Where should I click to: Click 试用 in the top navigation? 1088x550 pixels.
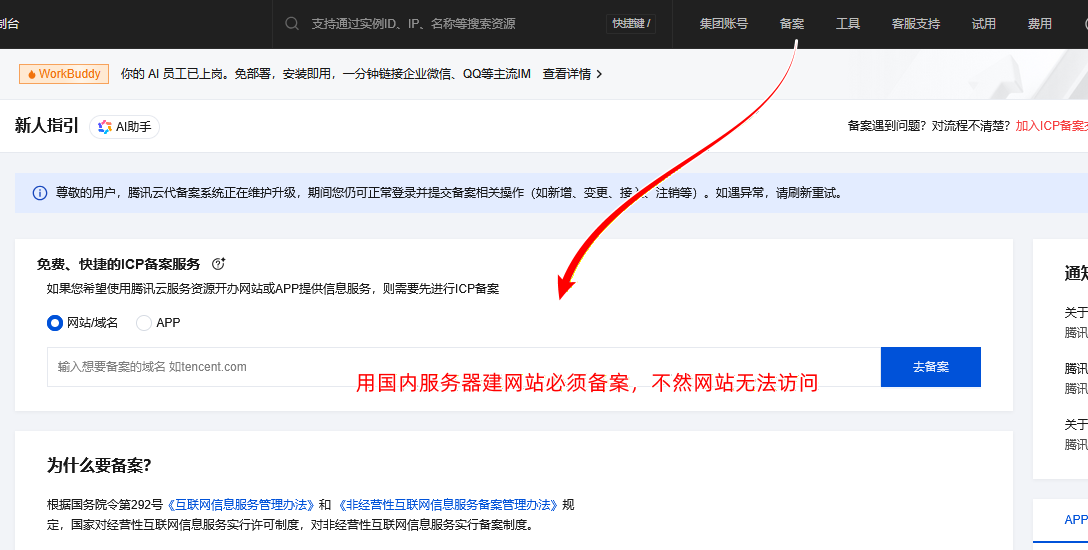pyautogui.click(x=983, y=23)
